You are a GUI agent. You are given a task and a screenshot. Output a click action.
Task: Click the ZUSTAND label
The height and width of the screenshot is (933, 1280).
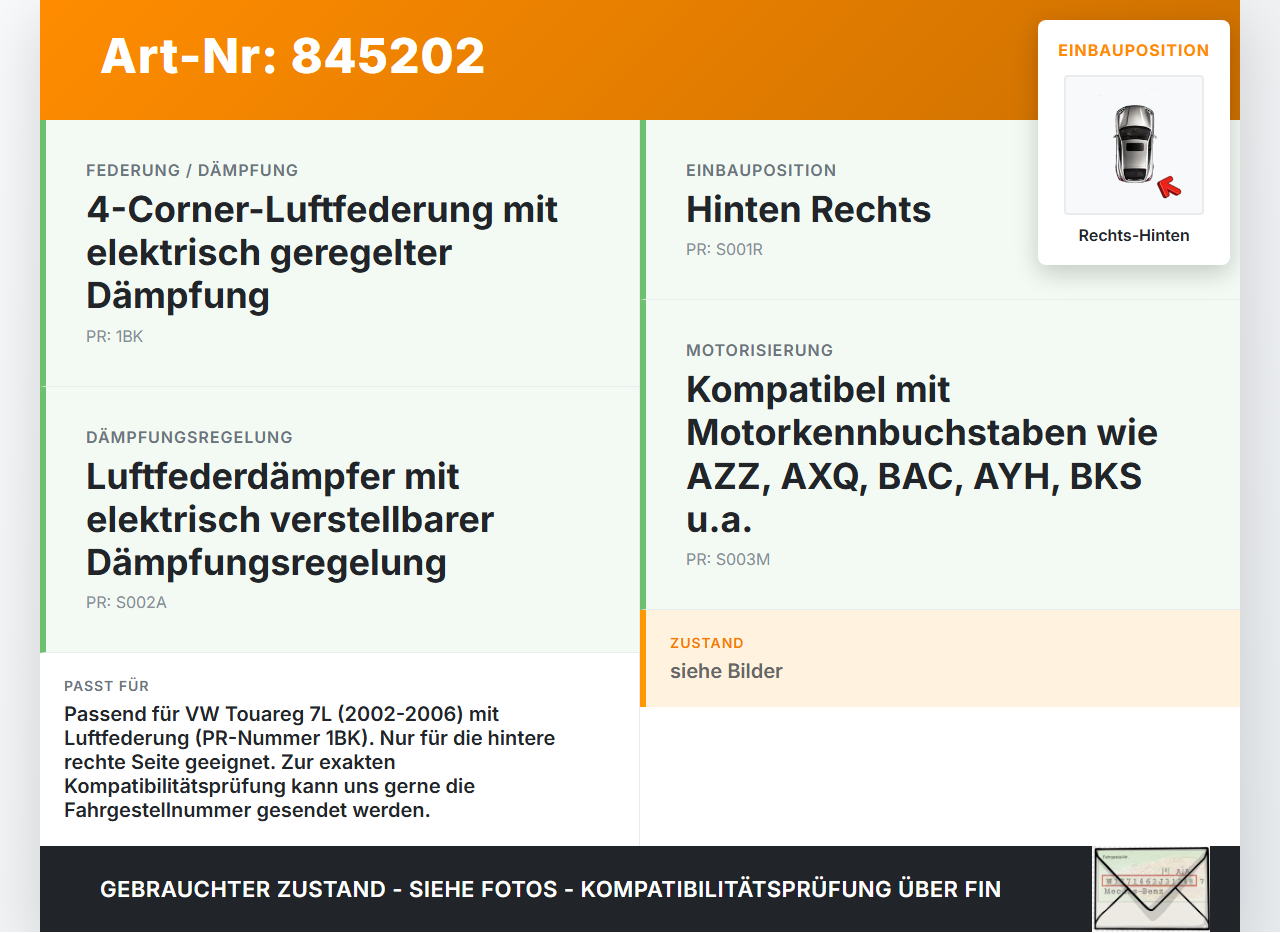point(707,643)
